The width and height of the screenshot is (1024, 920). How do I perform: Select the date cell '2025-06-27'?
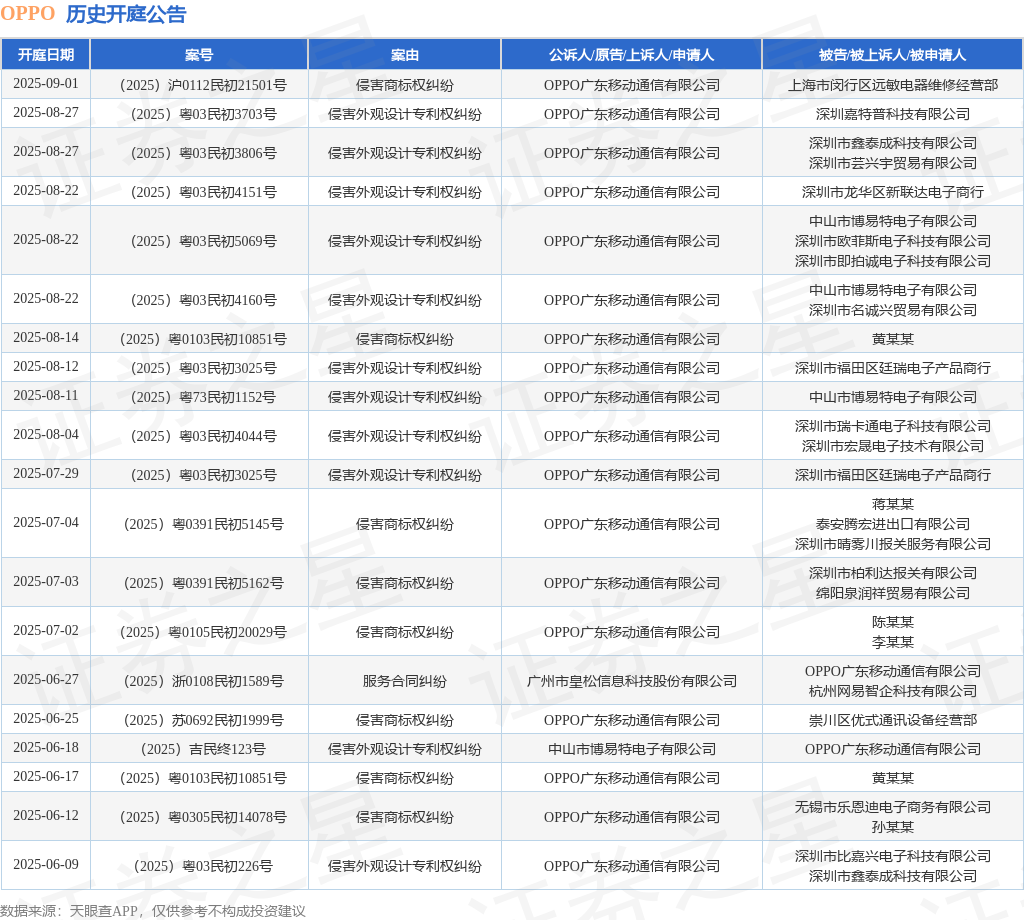pos(46,679)
